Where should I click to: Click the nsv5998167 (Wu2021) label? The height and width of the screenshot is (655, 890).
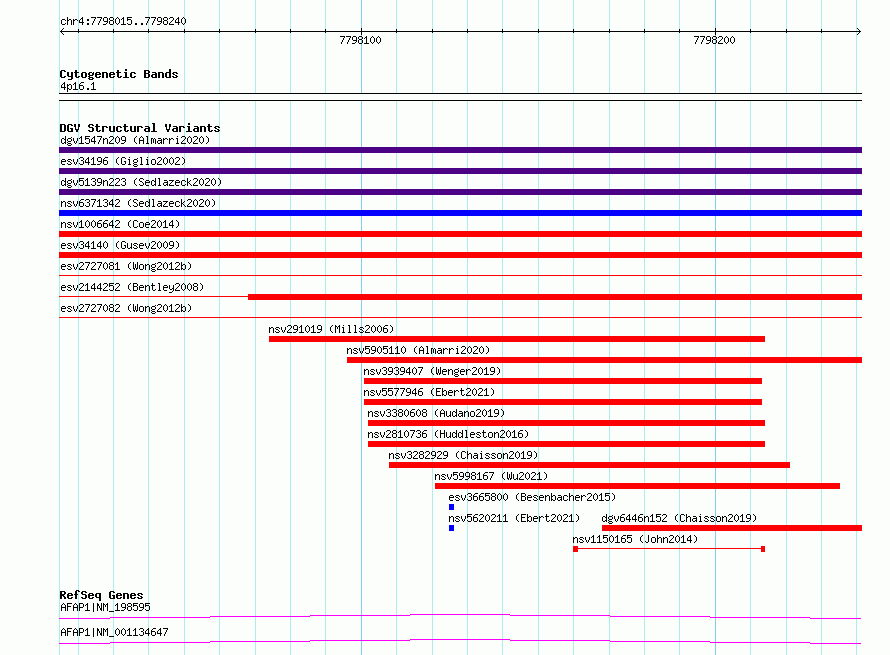(491, 476)
